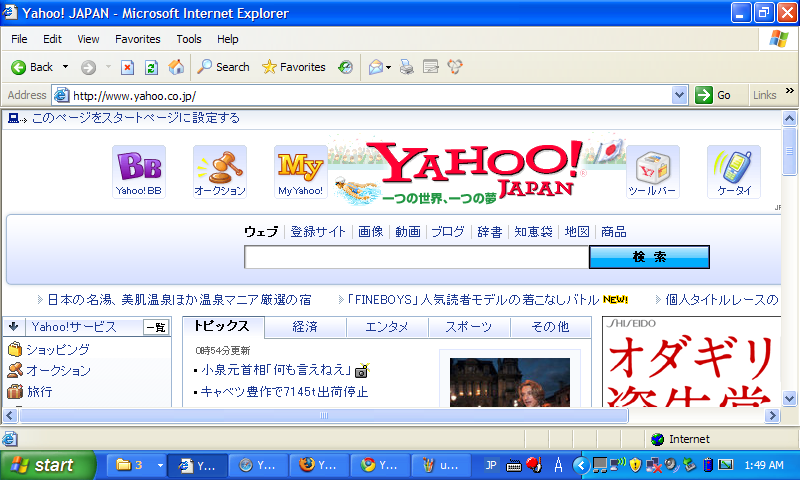Click the Windows start button
The image size is (800, 480).
pos(47,465)
